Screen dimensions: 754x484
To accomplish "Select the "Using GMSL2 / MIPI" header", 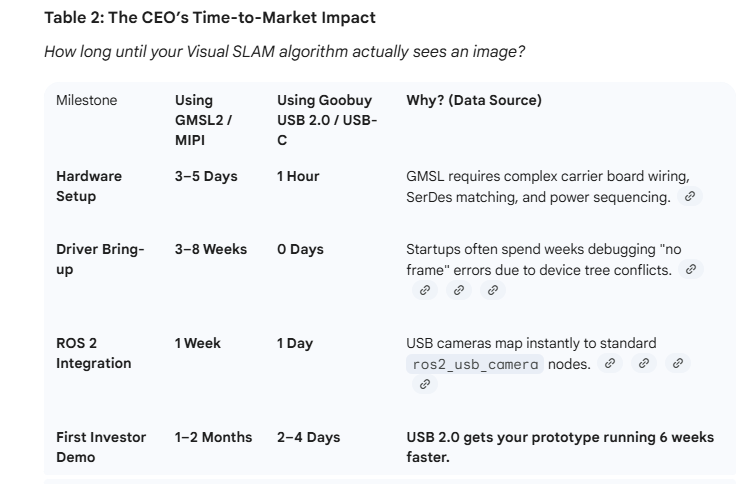I will pos(203,120).
